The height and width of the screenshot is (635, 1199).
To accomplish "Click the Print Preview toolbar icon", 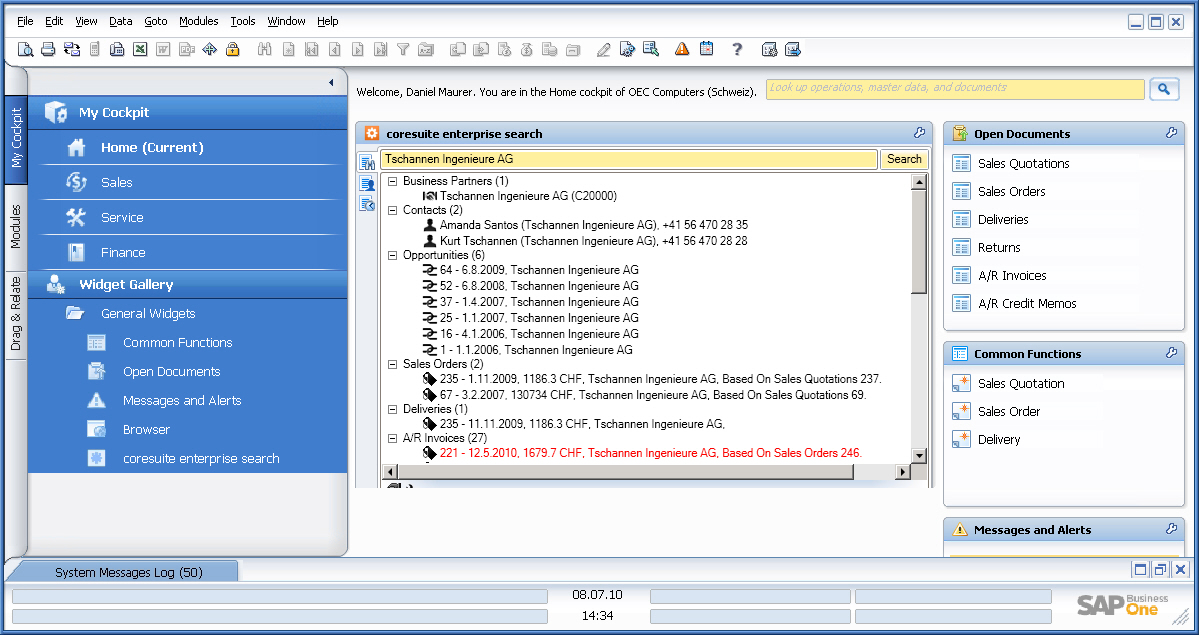I will coord(25,50).
